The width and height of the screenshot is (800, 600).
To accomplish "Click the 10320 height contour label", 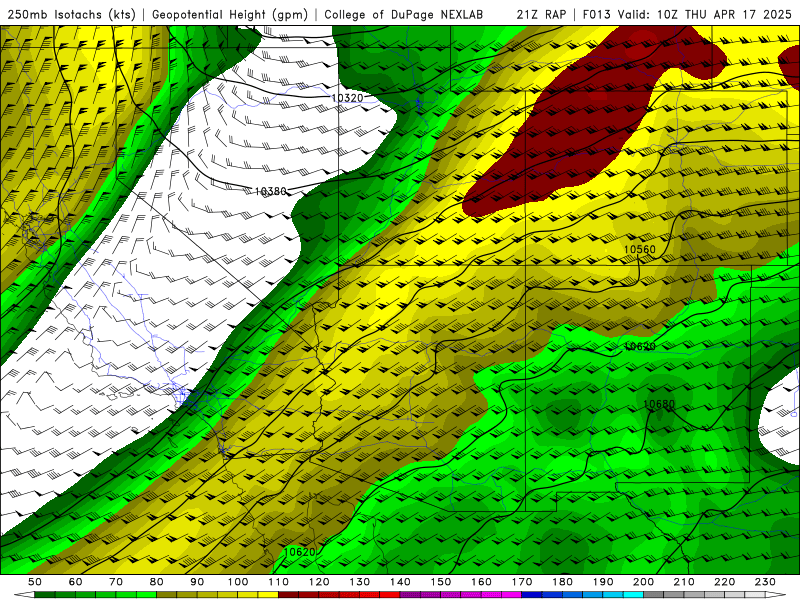I will pos(347,97).
